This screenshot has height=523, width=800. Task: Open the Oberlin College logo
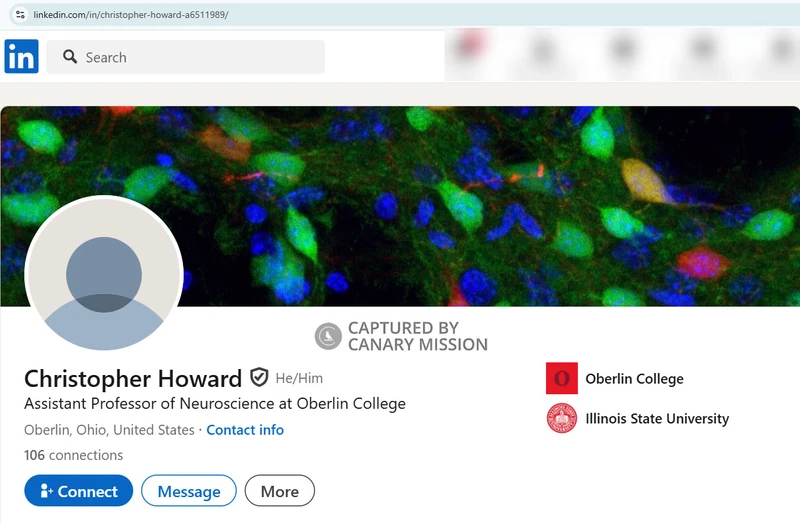pyautogui.click(x=562, y=378)
